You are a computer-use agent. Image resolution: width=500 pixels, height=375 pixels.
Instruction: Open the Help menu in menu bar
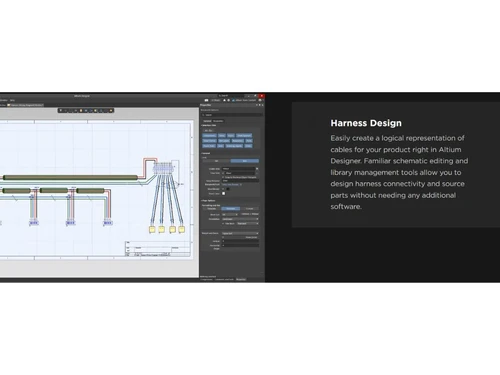point(12,100)
